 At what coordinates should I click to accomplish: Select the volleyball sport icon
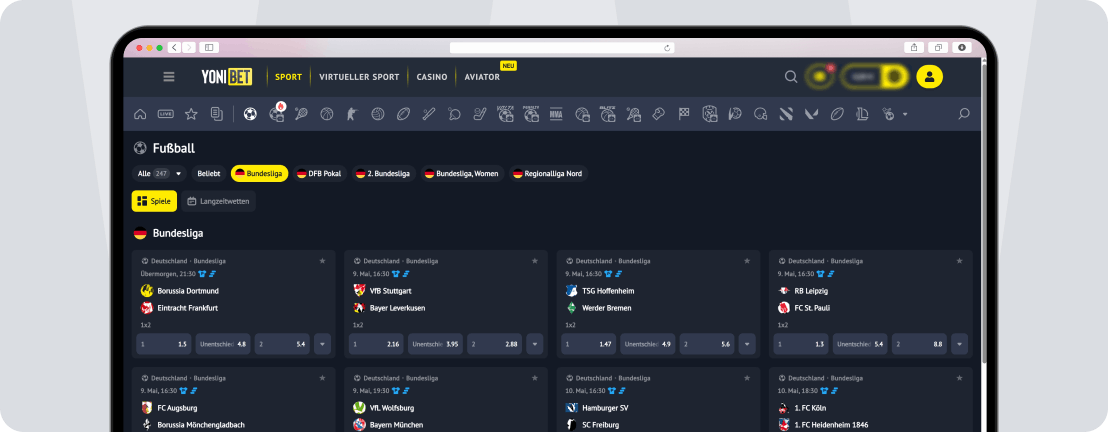coord(377,114)
